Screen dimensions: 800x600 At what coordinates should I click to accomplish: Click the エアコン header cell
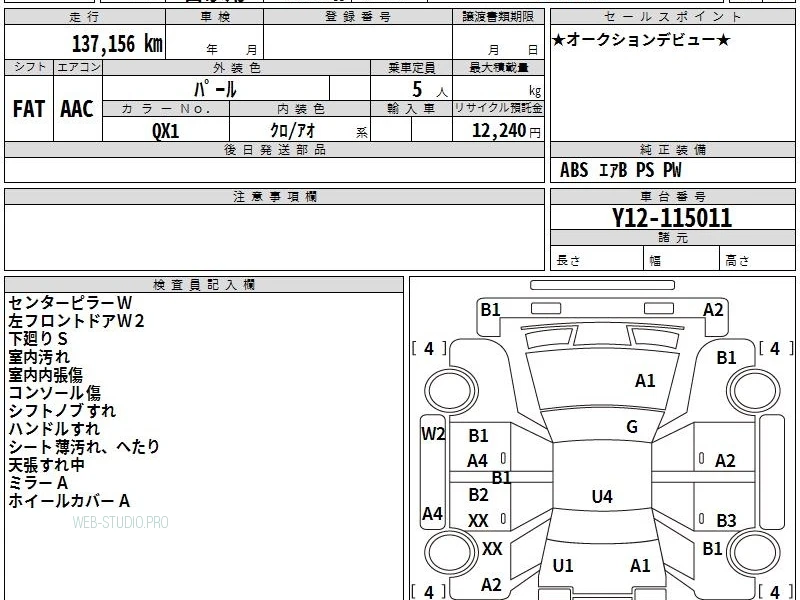pos(78,67)
